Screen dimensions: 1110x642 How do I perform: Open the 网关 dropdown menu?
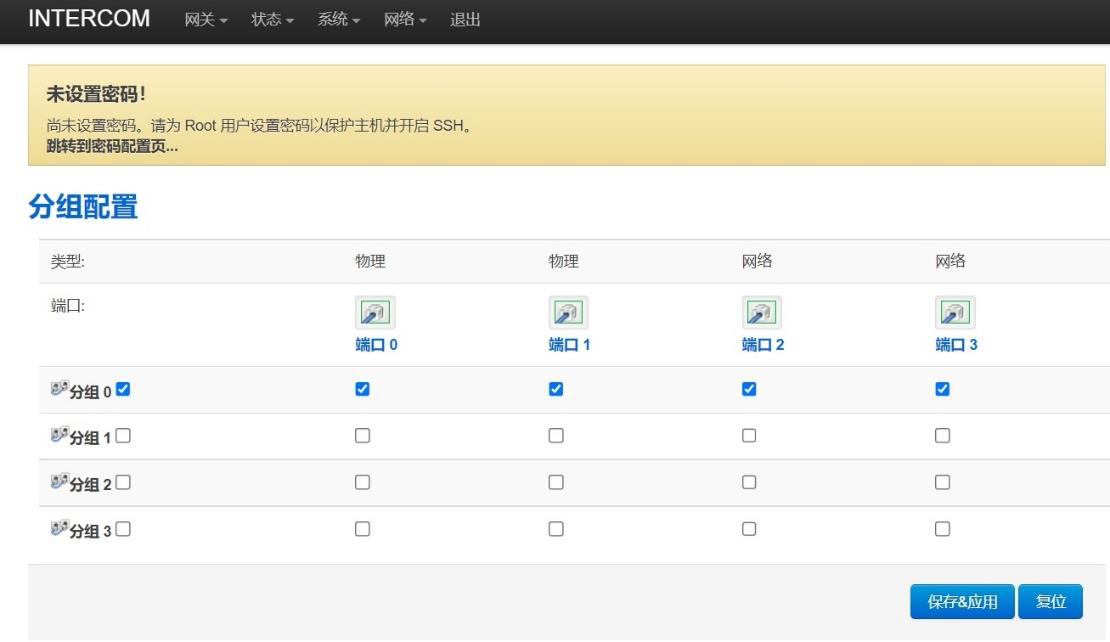207,21
